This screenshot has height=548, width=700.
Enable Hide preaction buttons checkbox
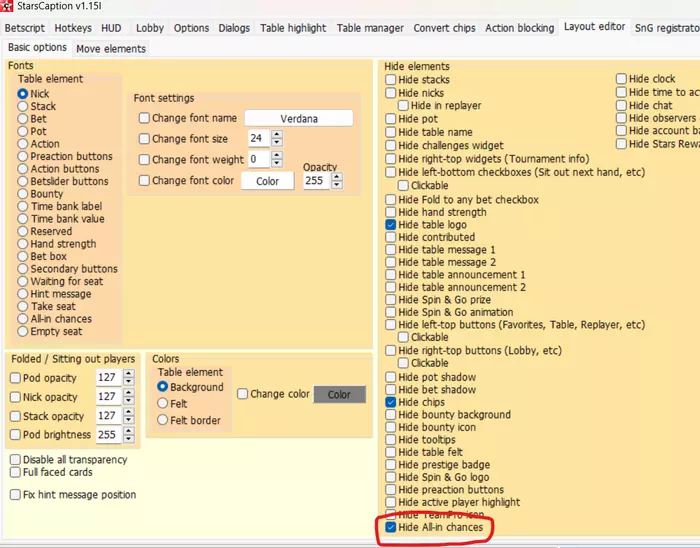[x=391, y=490]
